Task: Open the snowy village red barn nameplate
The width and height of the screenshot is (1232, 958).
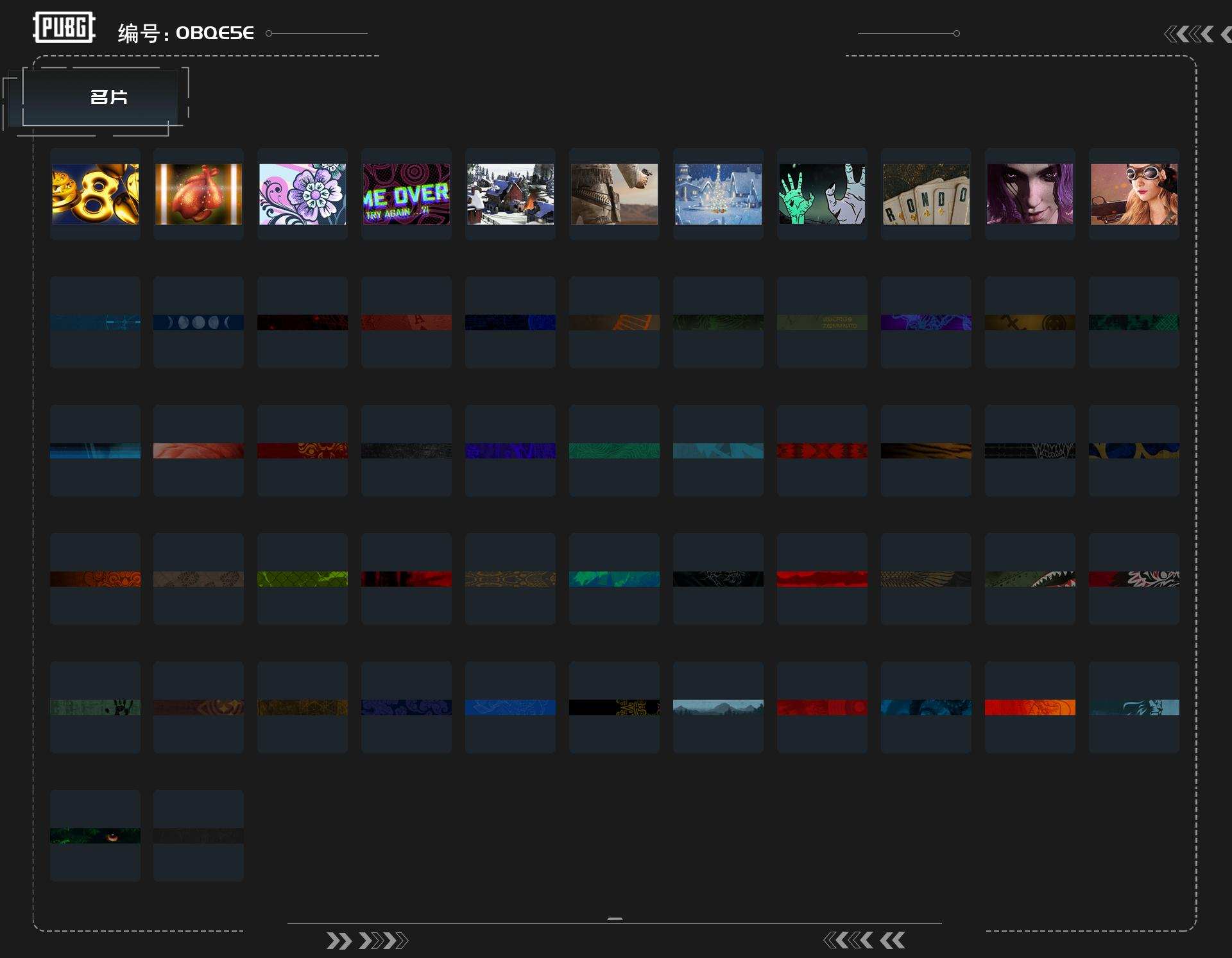Action: 510,194
